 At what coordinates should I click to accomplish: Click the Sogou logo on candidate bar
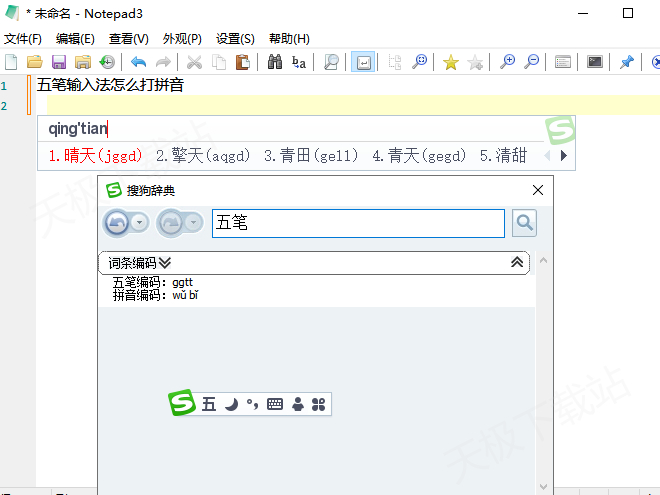560,130
